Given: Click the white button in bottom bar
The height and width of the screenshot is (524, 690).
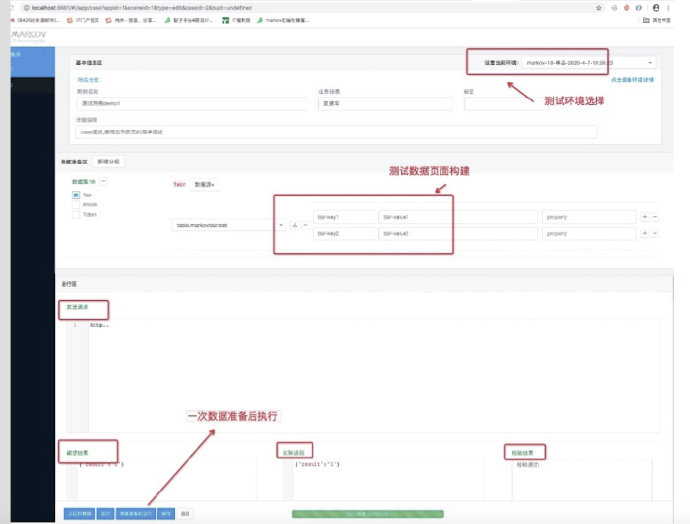Looking at the screenshot, I should click(x=185, y=513).
